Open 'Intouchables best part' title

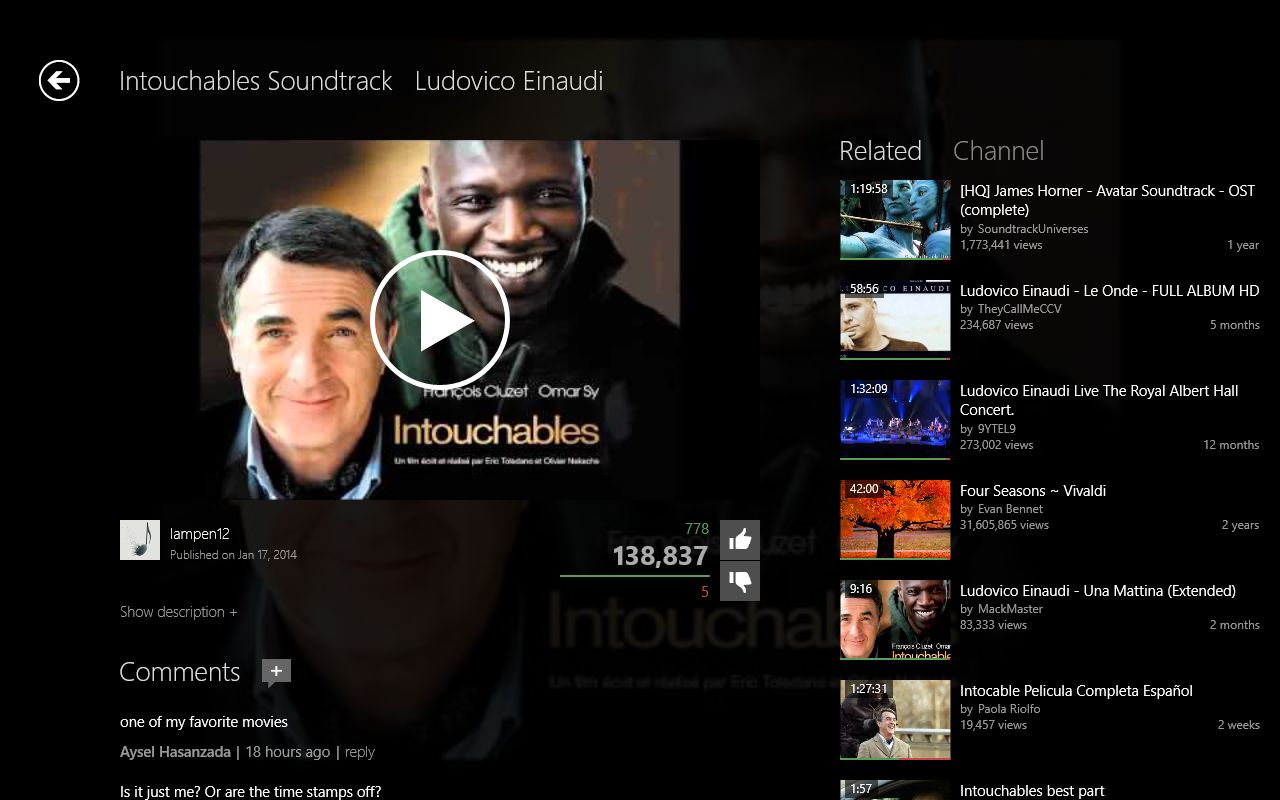[1032, 791]
